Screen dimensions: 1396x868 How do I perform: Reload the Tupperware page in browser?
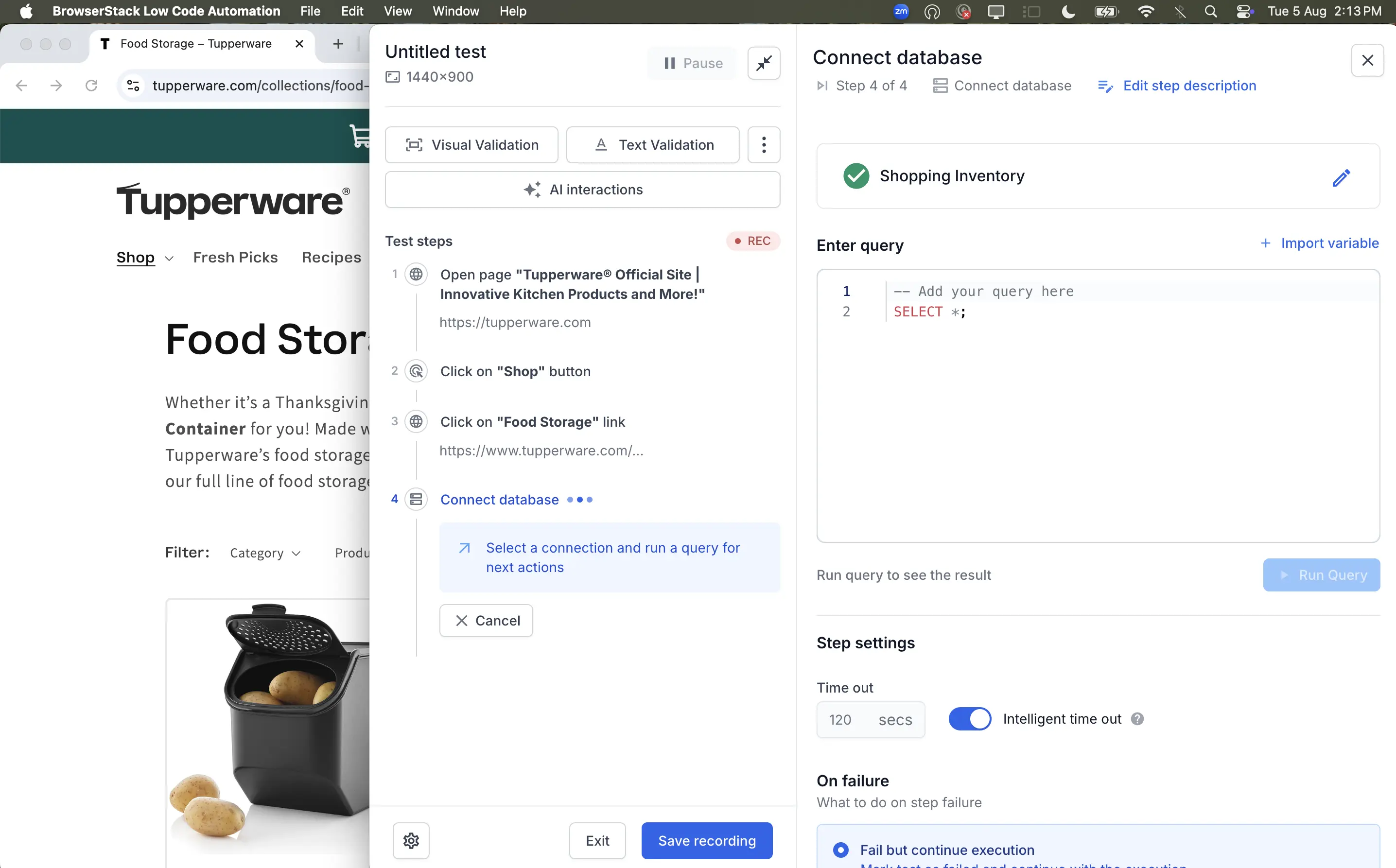tap(91, 86)
